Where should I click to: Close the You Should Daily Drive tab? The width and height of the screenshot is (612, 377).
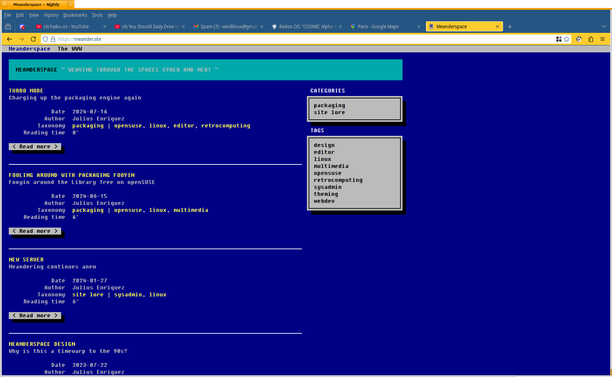[183, 27]
